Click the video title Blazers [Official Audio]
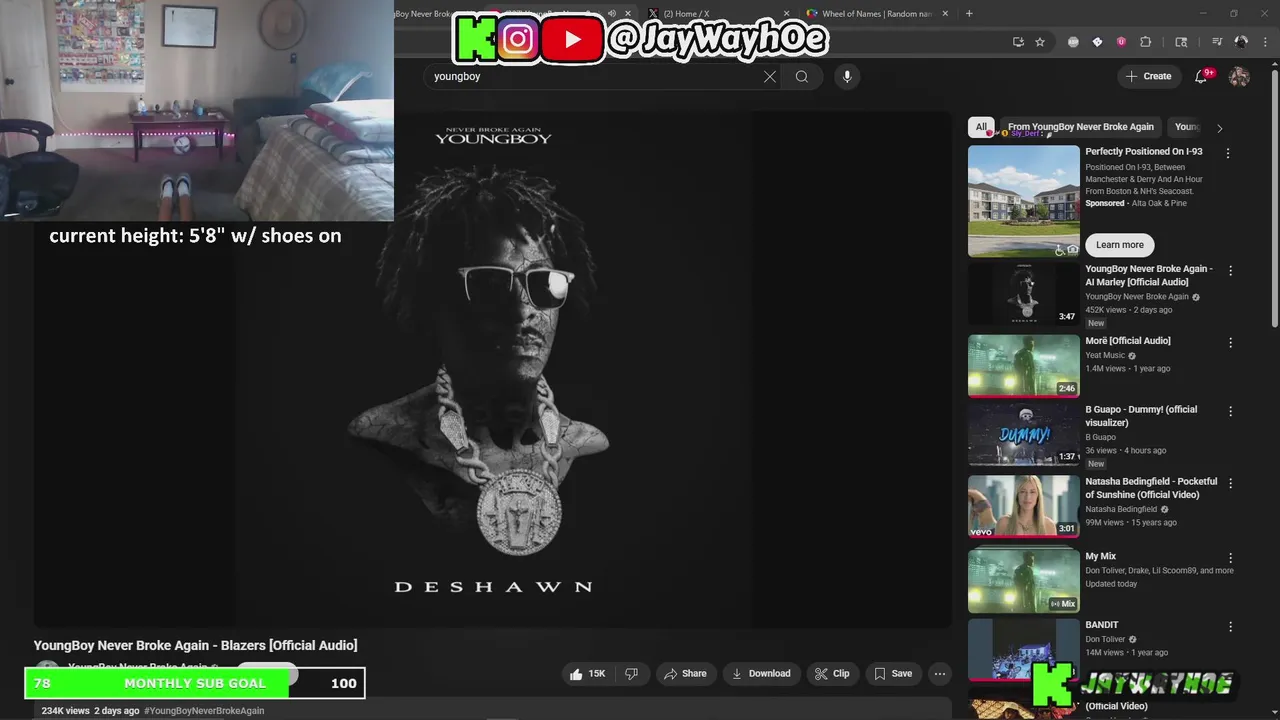 [x=195, y=646]
